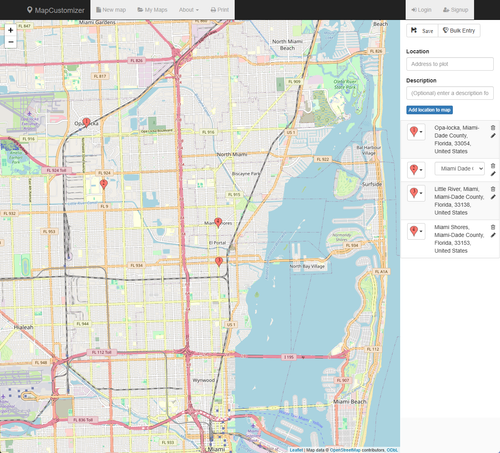The width and height of the screenshot is (500, 453).
Task: Open Bulk Entry
Action: pyautogui.click(x=459, y=31)
